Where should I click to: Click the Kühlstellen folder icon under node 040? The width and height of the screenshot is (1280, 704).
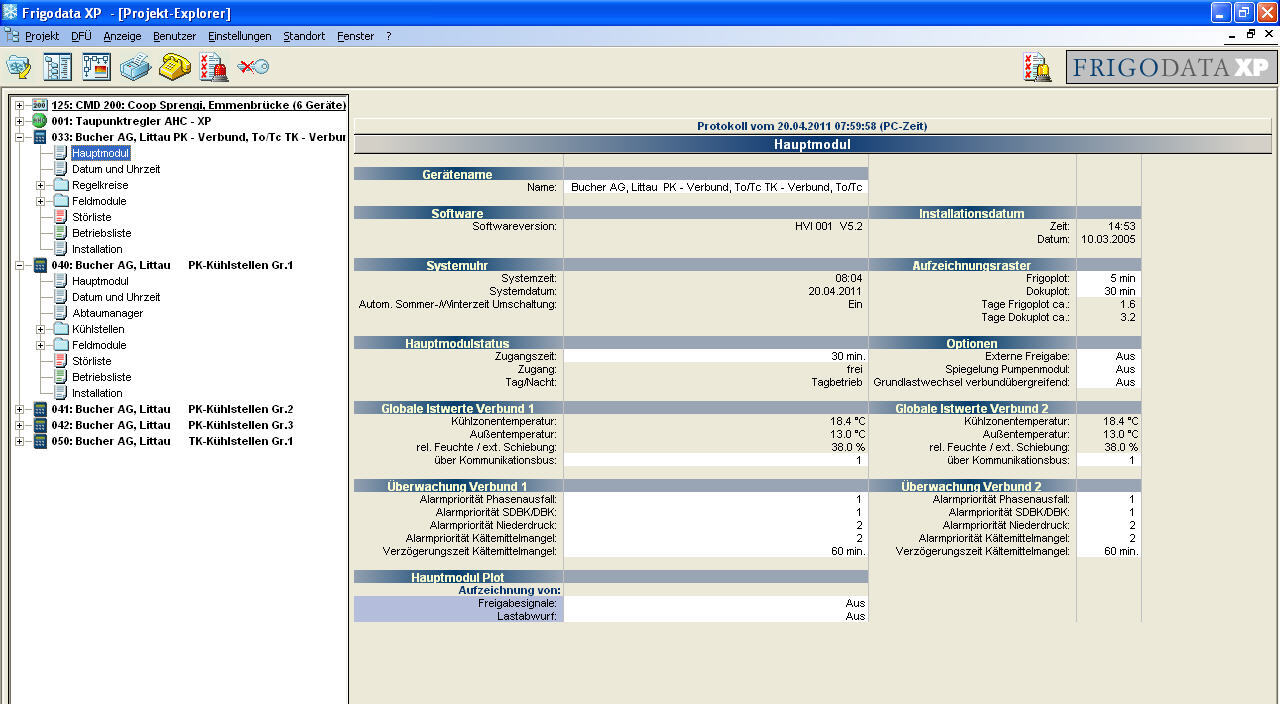pyautogui.click(x=60, y=329)
